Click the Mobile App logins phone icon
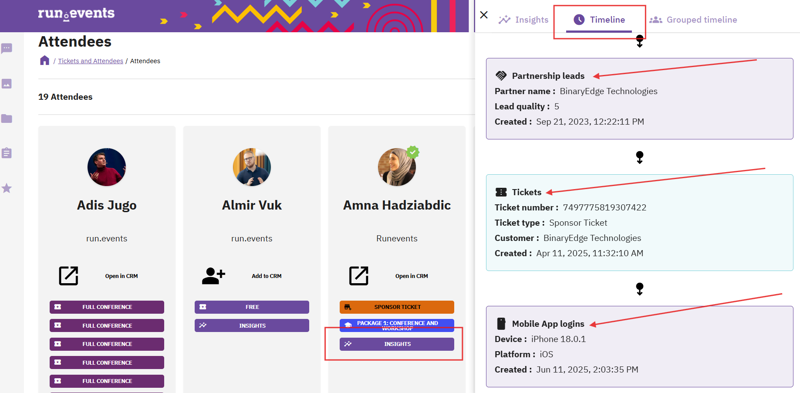Viewport: 800px width, 393px height. coord(501,324)
